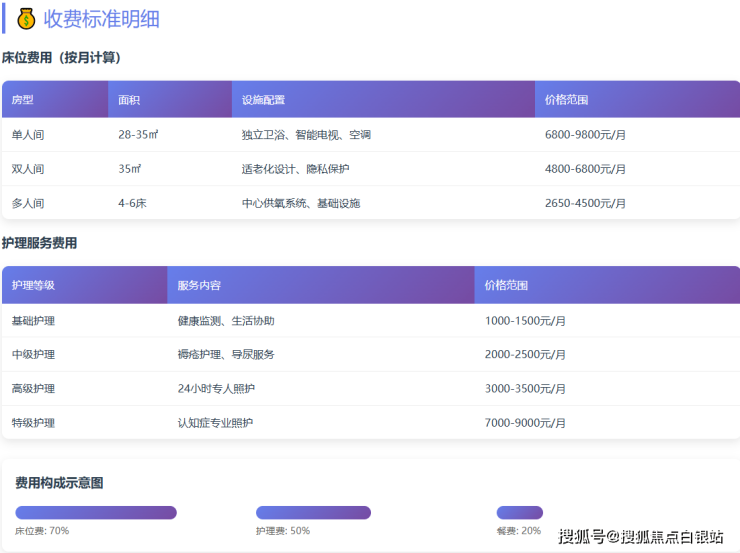
Task: Click the 床位费 70% progress bar
Action: click(x=96, y=513)
